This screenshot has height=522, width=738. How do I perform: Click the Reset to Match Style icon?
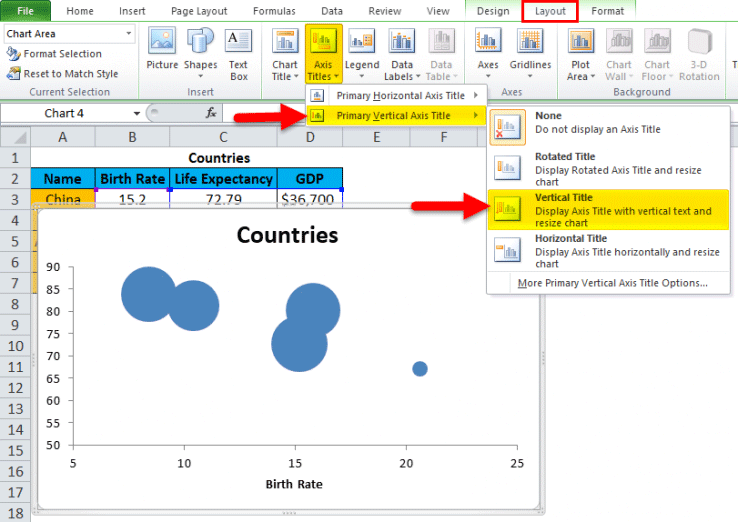point(13,73)
